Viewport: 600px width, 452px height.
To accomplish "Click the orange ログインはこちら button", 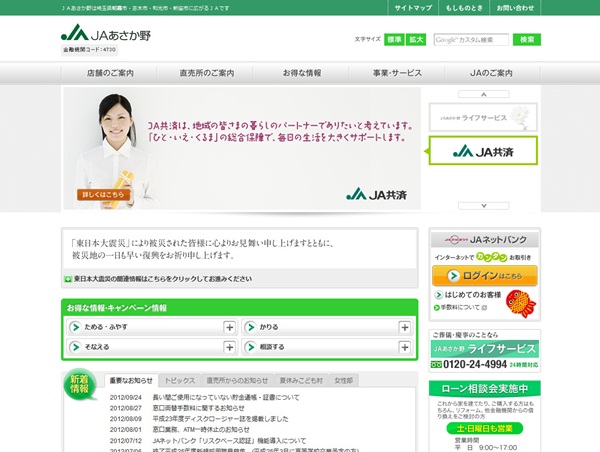I will pos(485,276).
